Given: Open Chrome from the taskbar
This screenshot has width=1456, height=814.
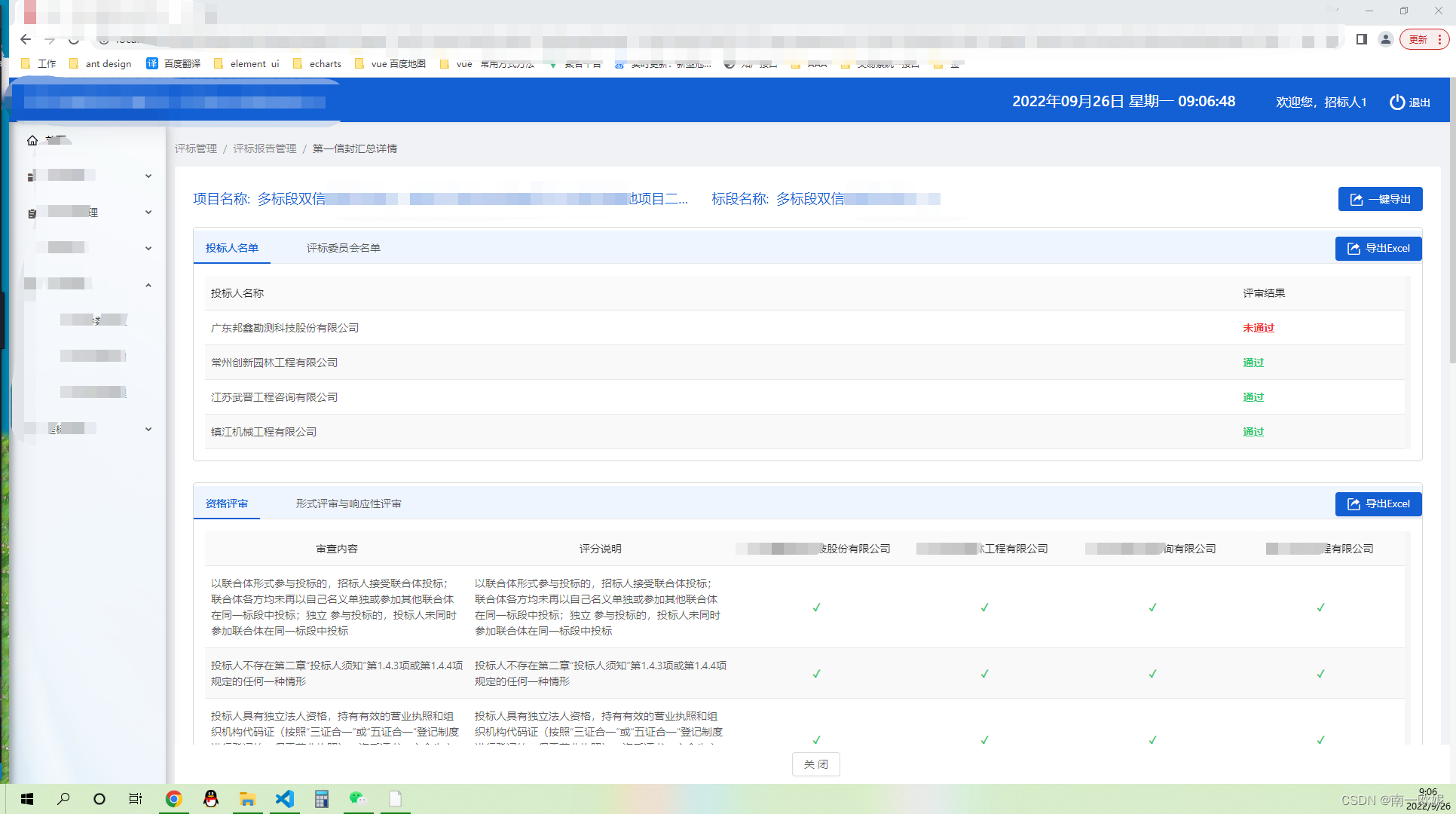Looking at the screenshot, I should click(173, 799).
